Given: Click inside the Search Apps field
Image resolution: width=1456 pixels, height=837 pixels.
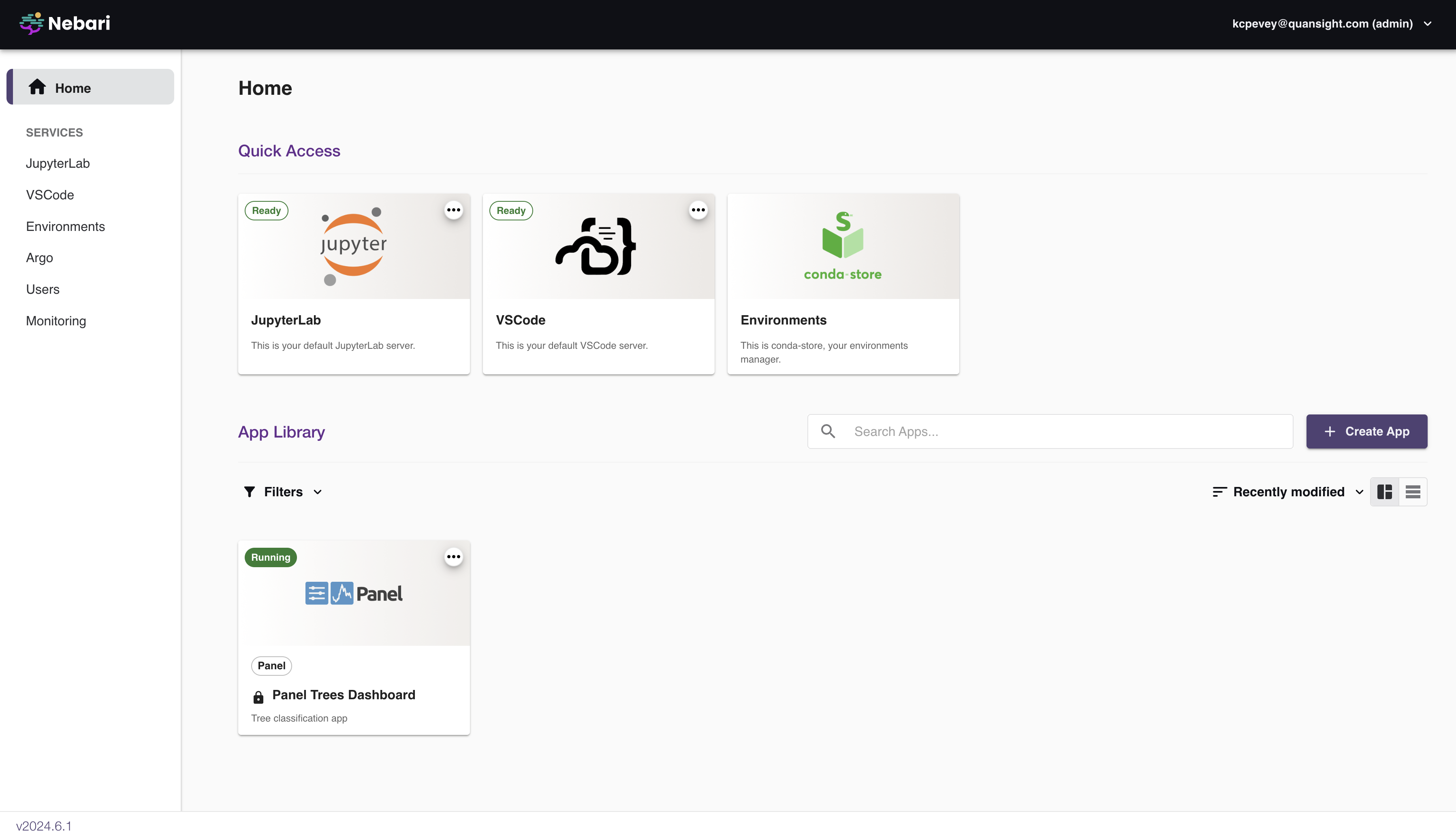Looking at the screenshot, I should (x=1035, y=431).
